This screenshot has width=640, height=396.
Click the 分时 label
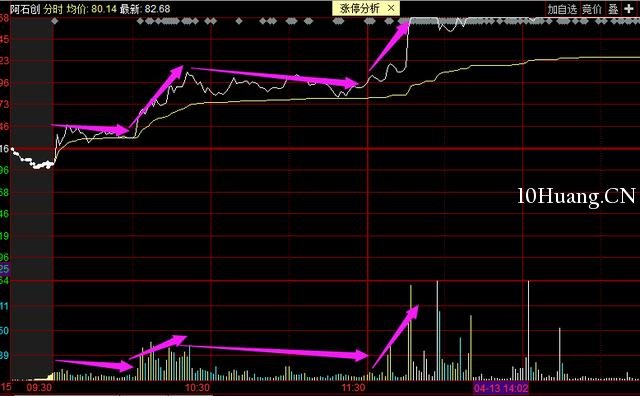(x=53, y=9)
